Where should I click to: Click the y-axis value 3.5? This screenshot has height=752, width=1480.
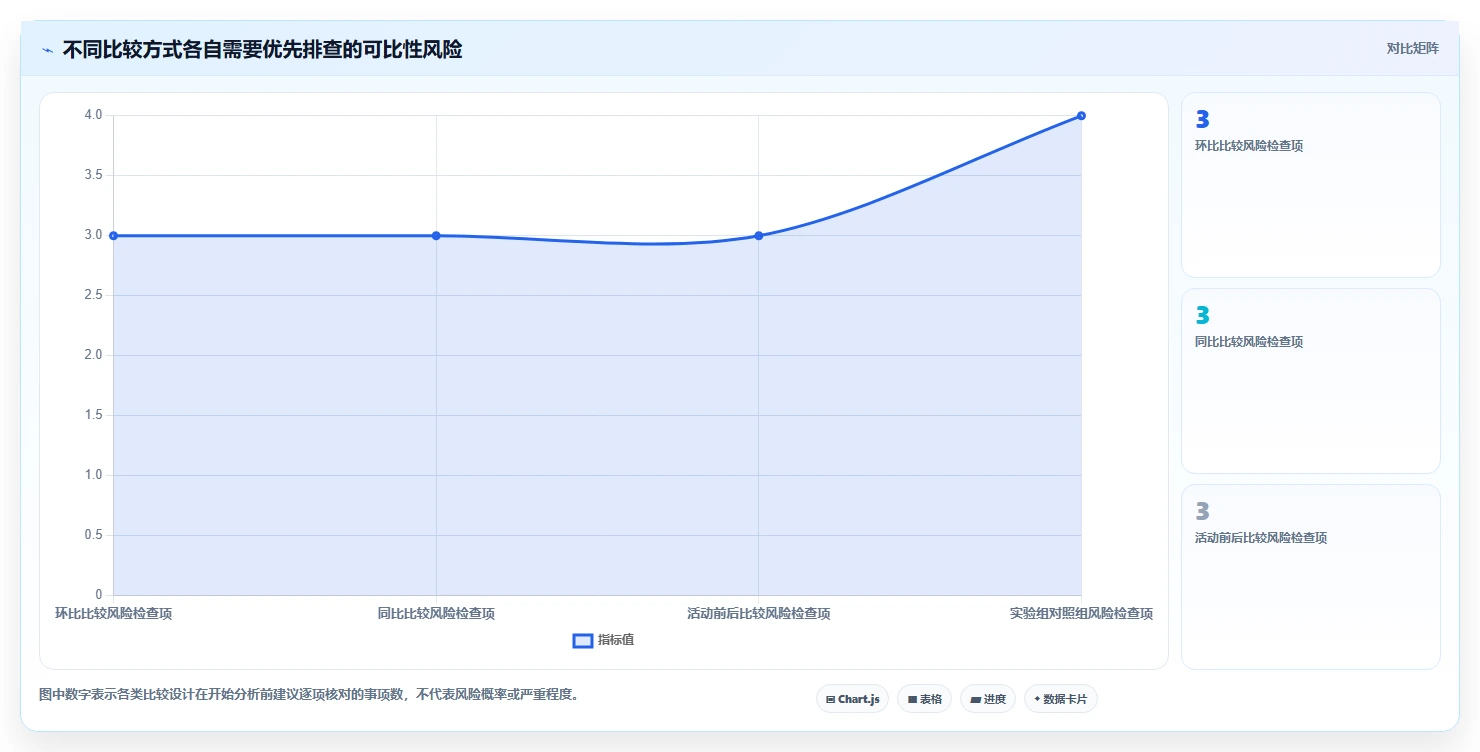93,175
